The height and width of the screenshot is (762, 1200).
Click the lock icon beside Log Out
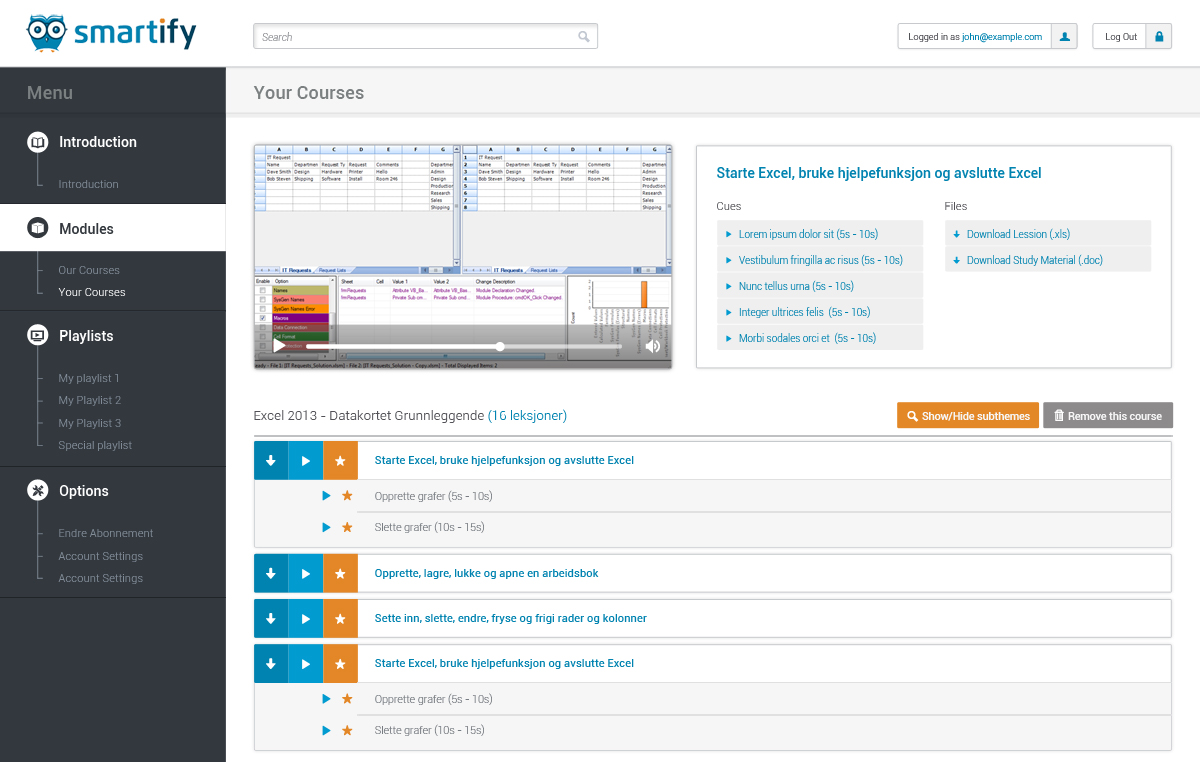click(1159, 37)
